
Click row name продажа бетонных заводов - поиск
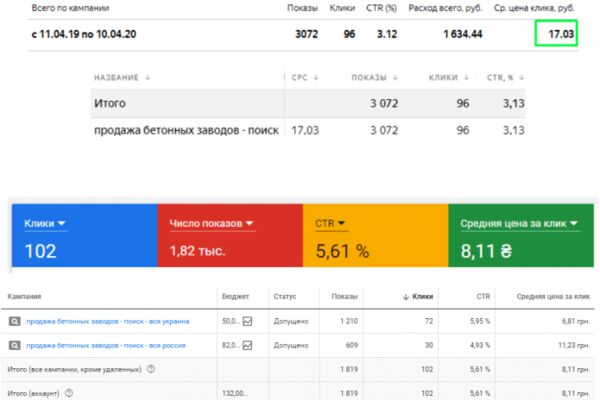point(186,131)
